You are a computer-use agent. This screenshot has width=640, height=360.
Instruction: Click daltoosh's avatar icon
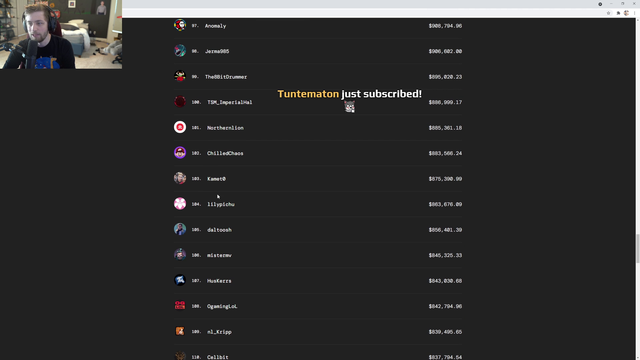click(x=180, y=229)
